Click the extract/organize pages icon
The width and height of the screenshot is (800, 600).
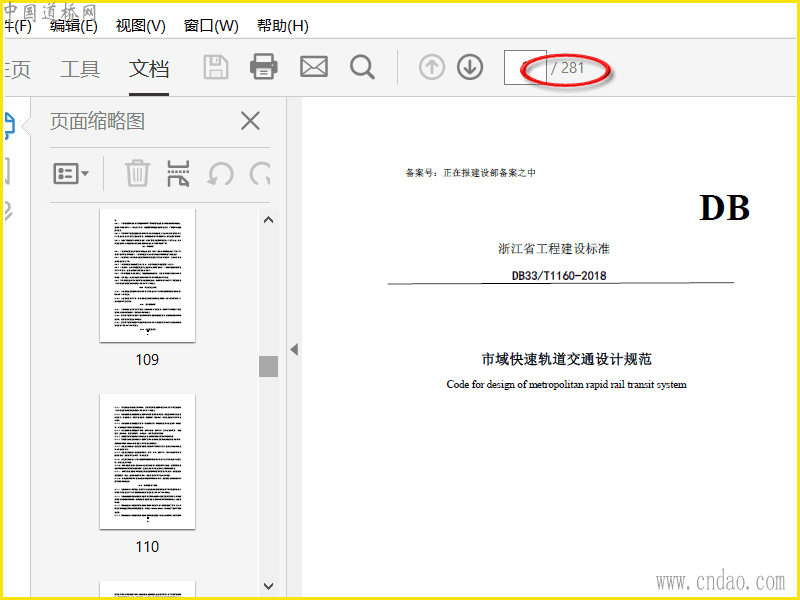178,173
